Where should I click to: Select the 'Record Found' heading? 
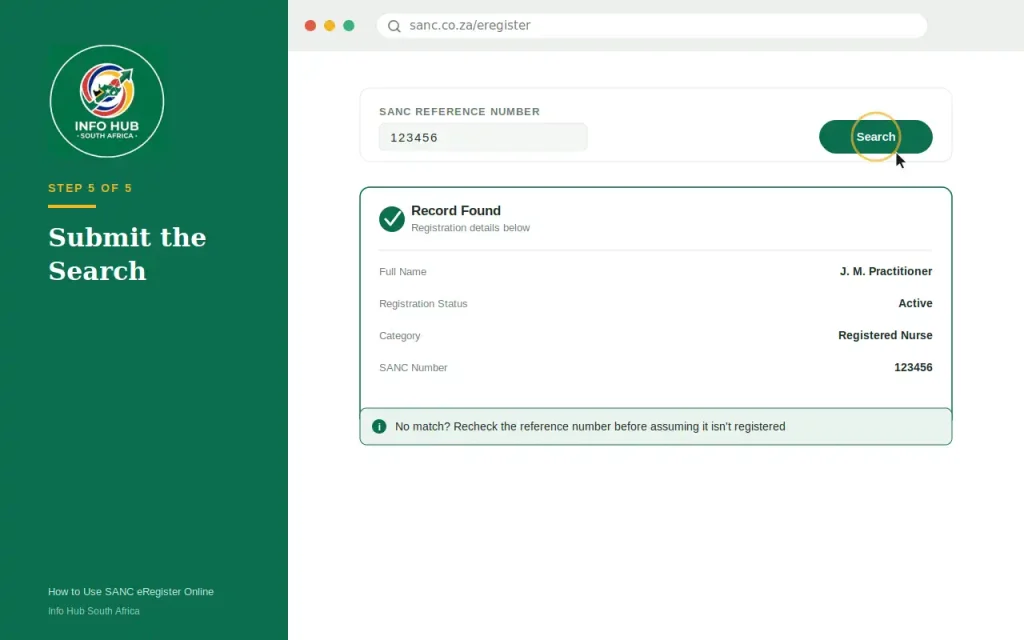click(x=456, y=210)
